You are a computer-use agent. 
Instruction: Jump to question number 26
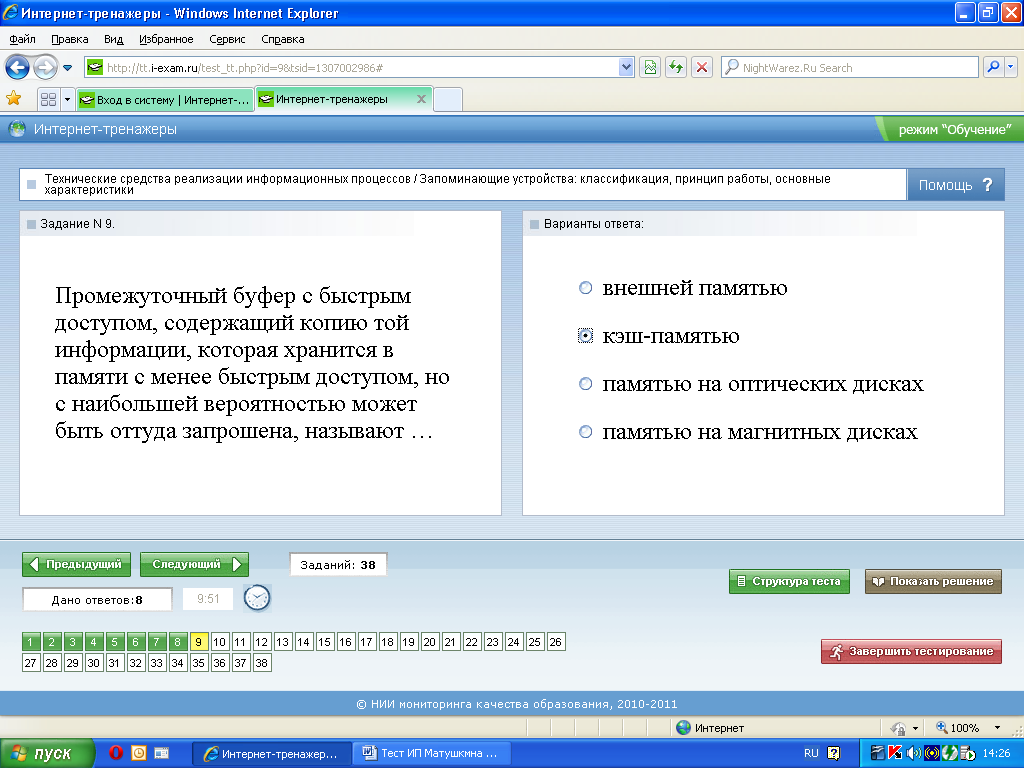click(x=555, y=642)
